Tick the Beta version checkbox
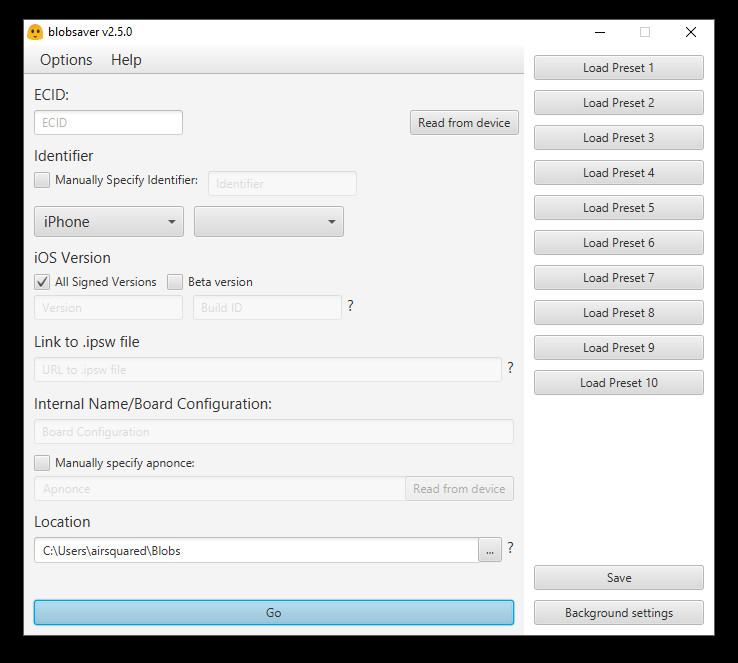This screenshot has height=663, width=738. point(175,282)
